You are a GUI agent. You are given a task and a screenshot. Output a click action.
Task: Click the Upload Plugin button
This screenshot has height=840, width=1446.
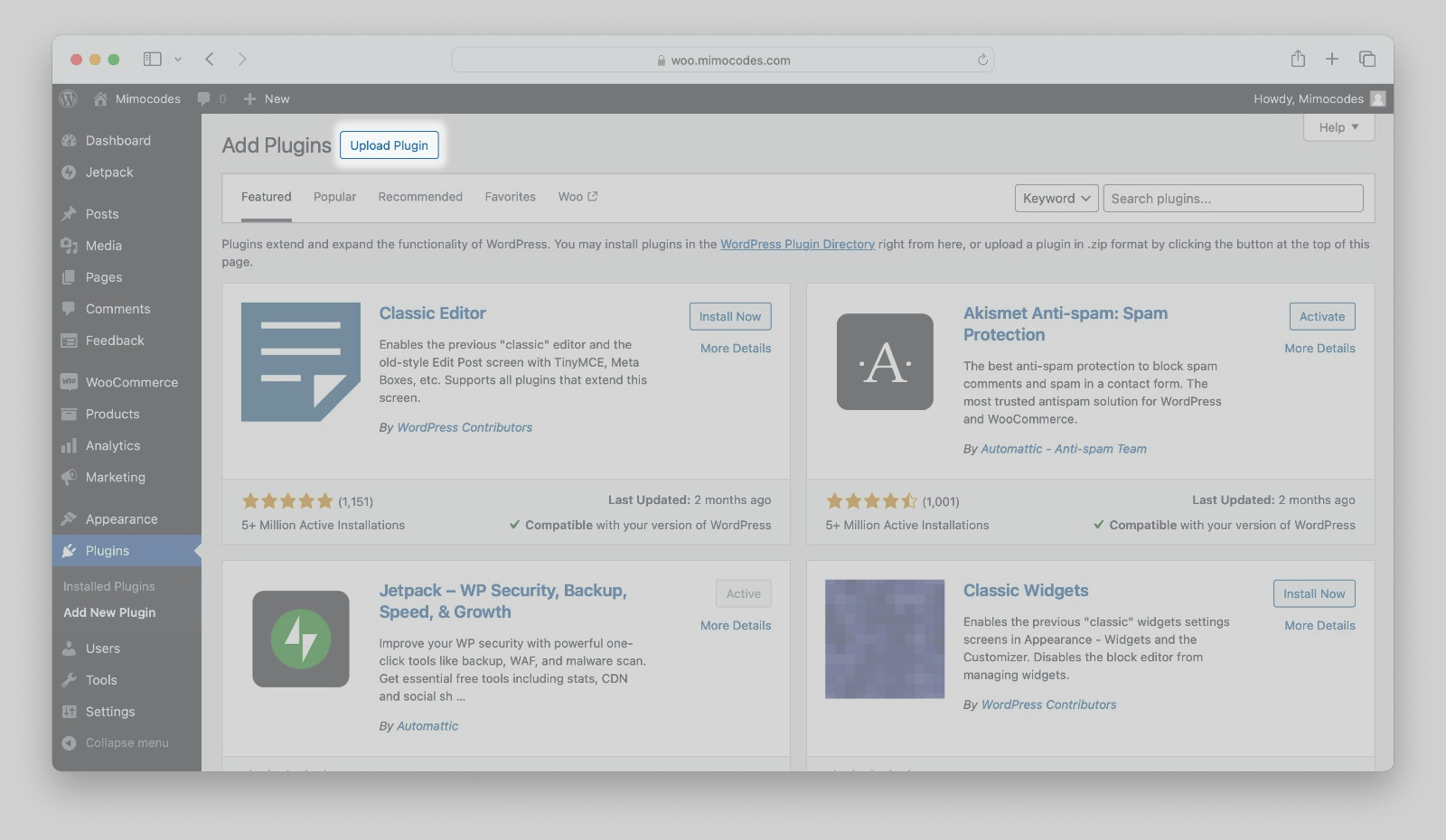[389, 145]
